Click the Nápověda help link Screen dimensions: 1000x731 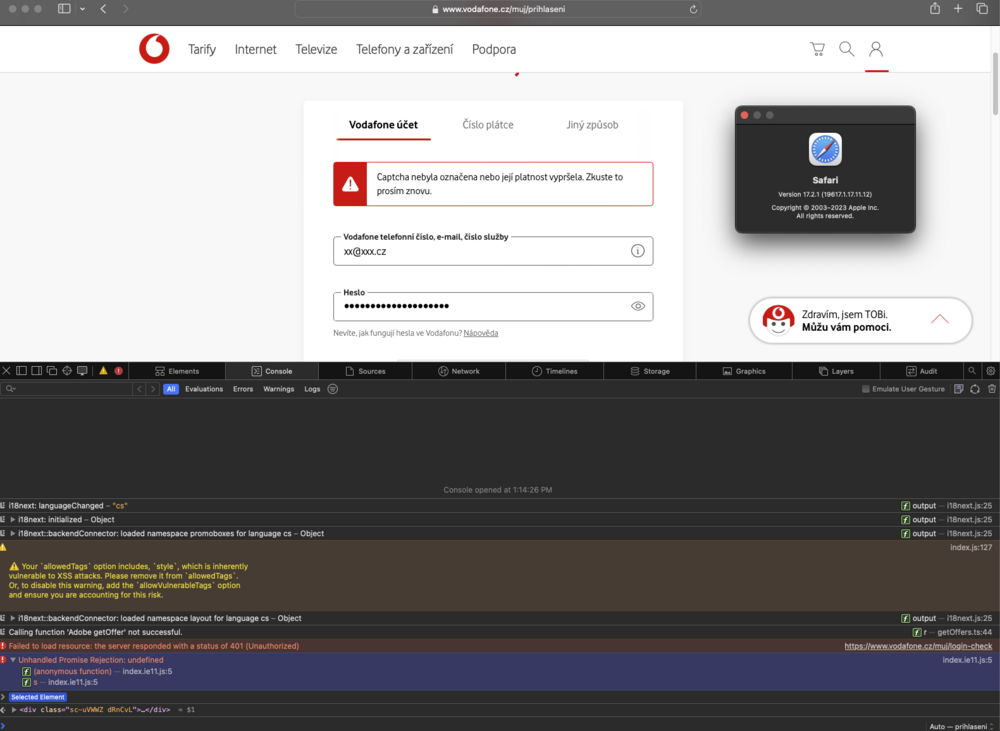pyautogui.click(x=481, y=333)
